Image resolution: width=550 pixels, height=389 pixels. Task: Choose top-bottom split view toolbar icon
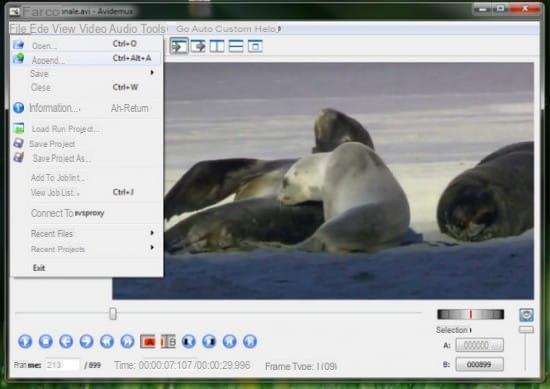pyautogui.click(x=236, y=46)
